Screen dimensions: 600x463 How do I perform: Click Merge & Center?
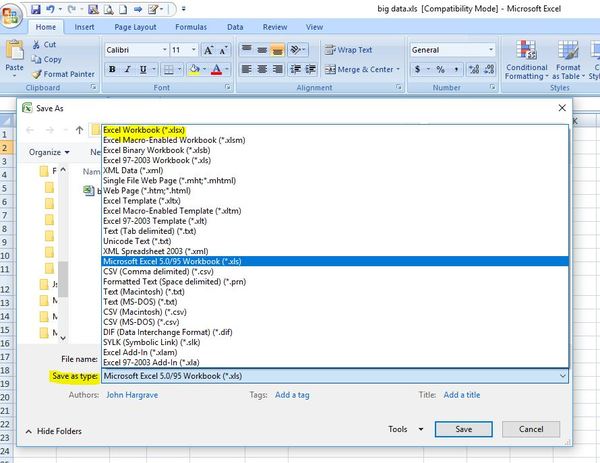[x=362, y=69]
